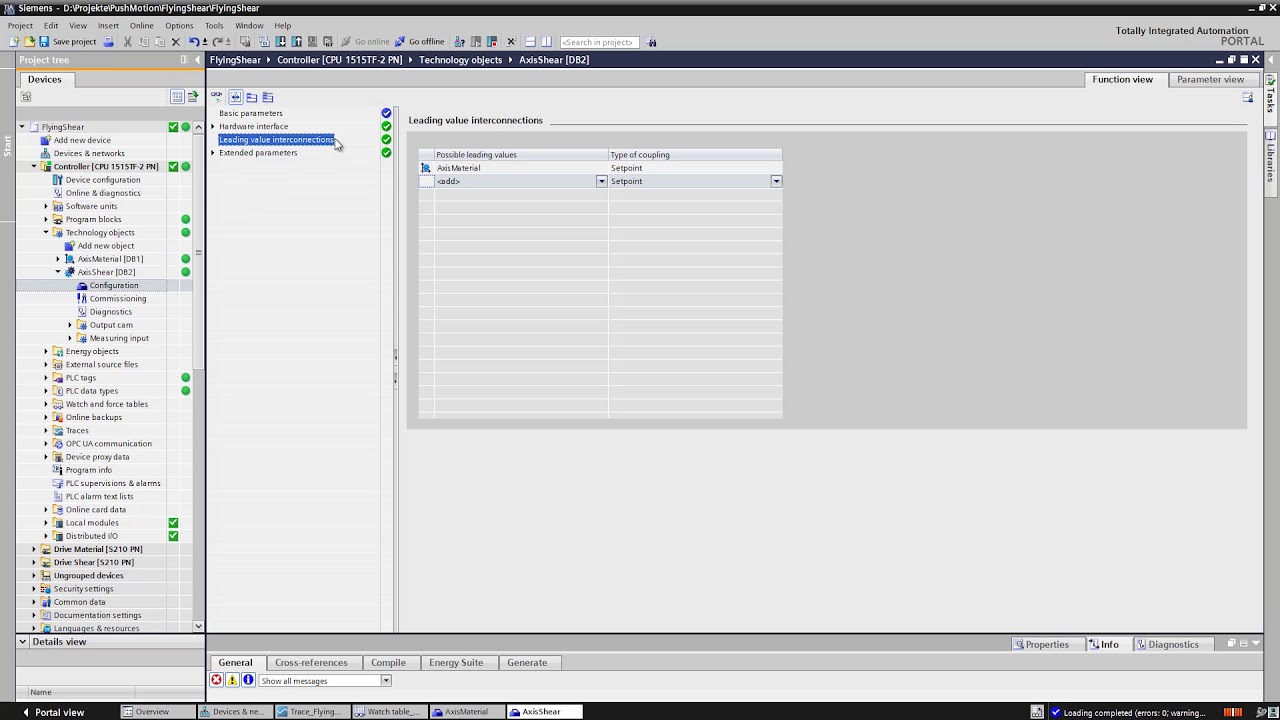
Task: Expand the Details view panel
Action: (22, 642)
